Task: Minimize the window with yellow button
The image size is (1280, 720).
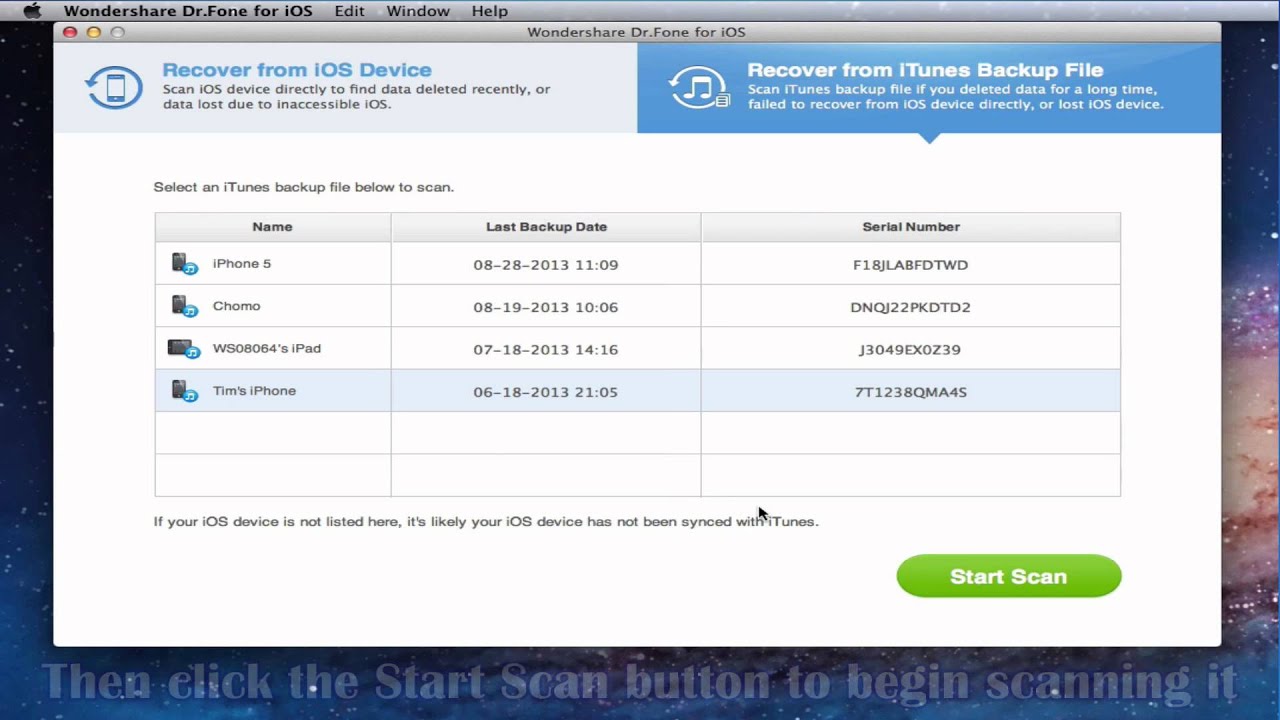Action: pyautogui.click(x=94, y=32)
